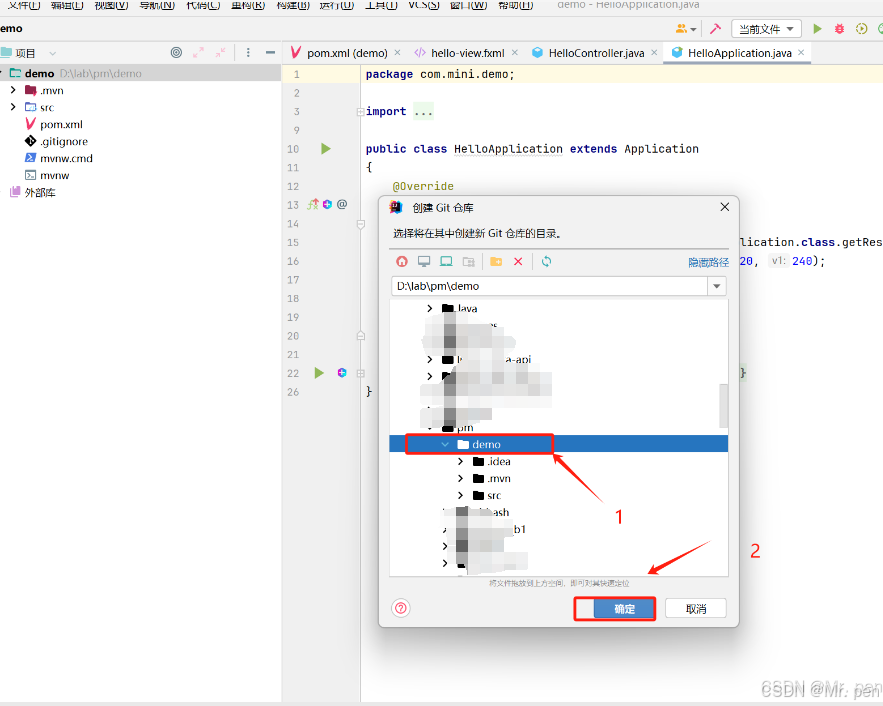Open project panel options menu
883x706 pixels.
click(248, 52)
